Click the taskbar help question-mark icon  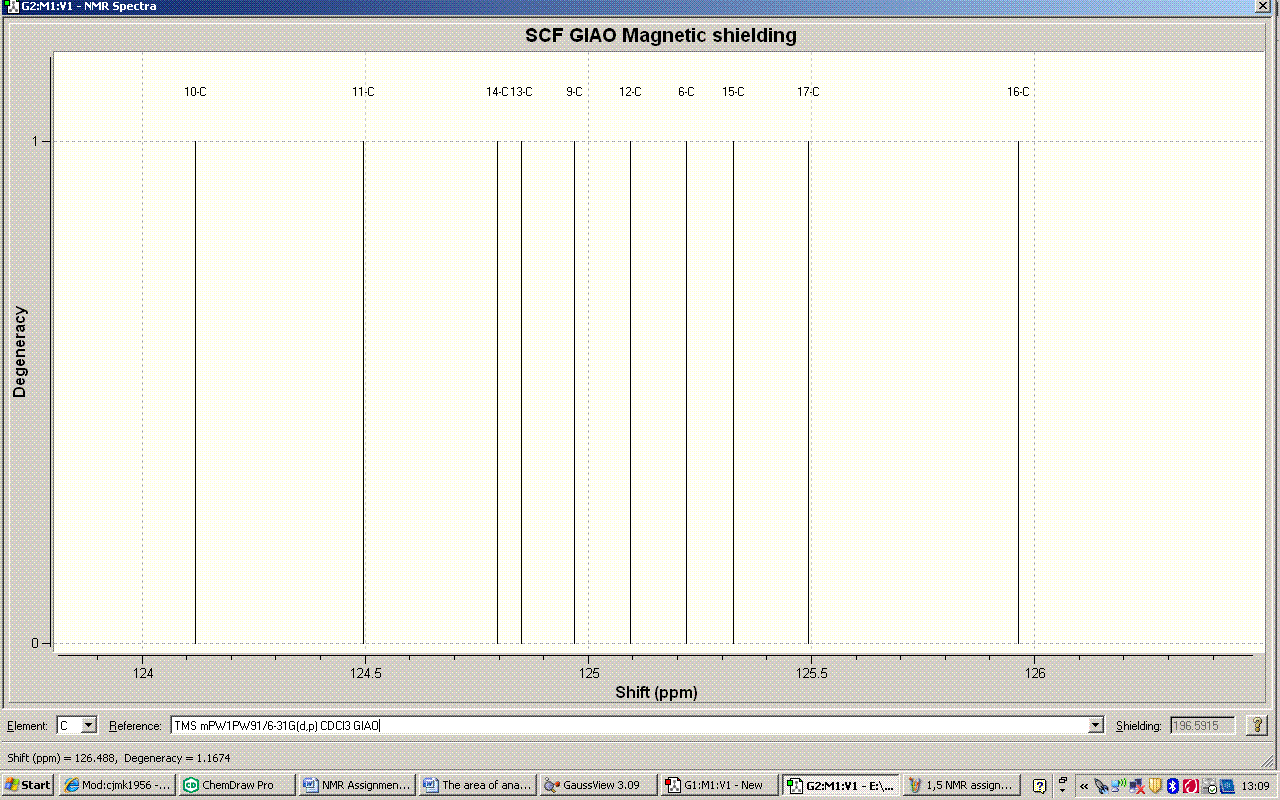click(1039, 785)
